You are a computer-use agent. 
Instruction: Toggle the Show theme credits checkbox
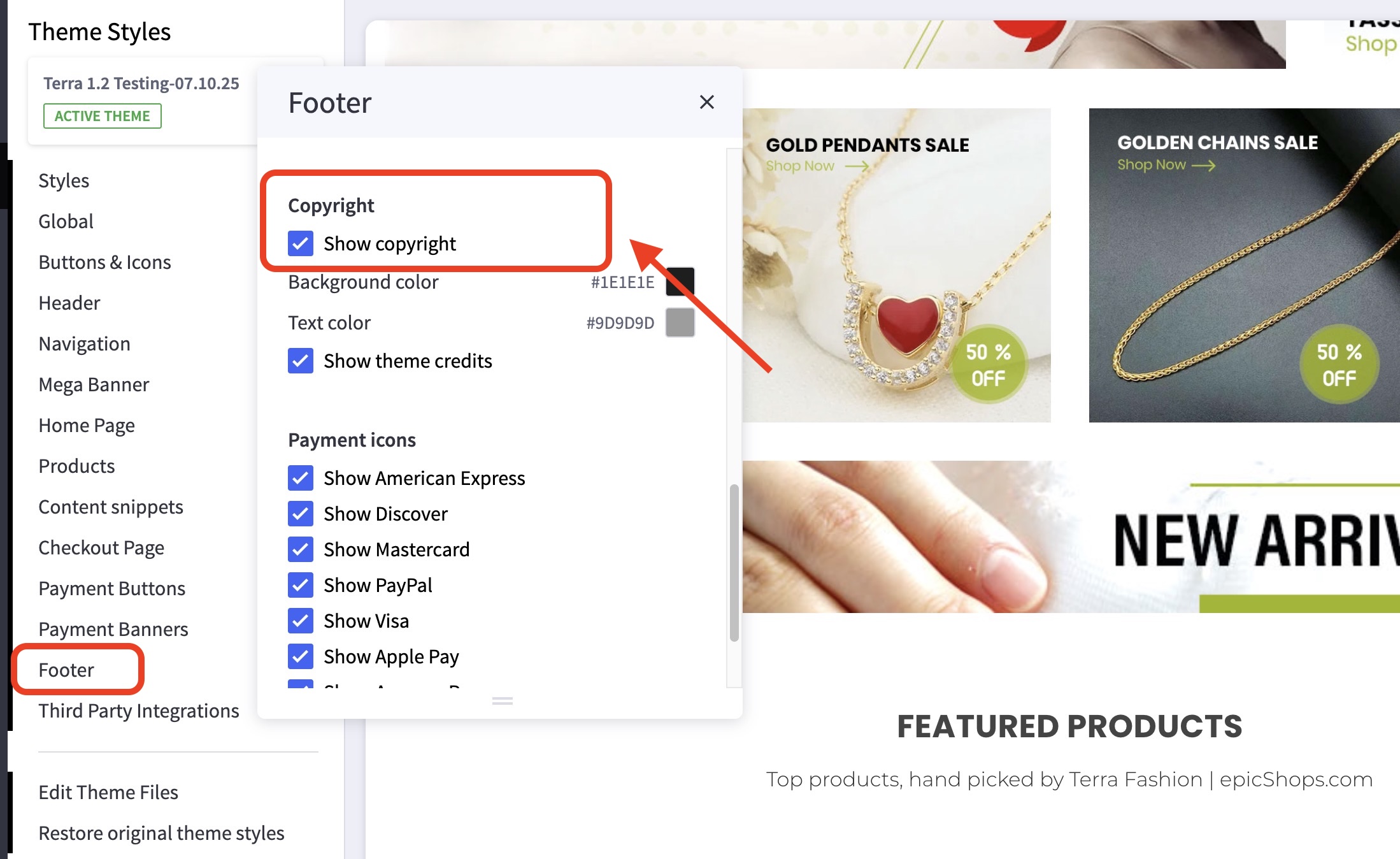[x=301, y=361]
